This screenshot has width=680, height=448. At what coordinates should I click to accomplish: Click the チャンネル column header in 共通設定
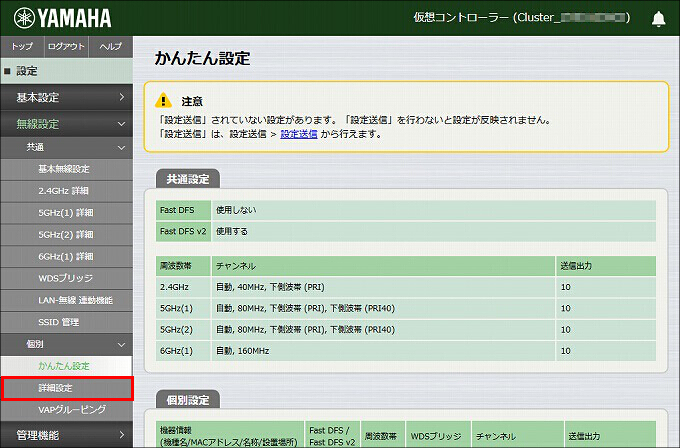point(383,266)
